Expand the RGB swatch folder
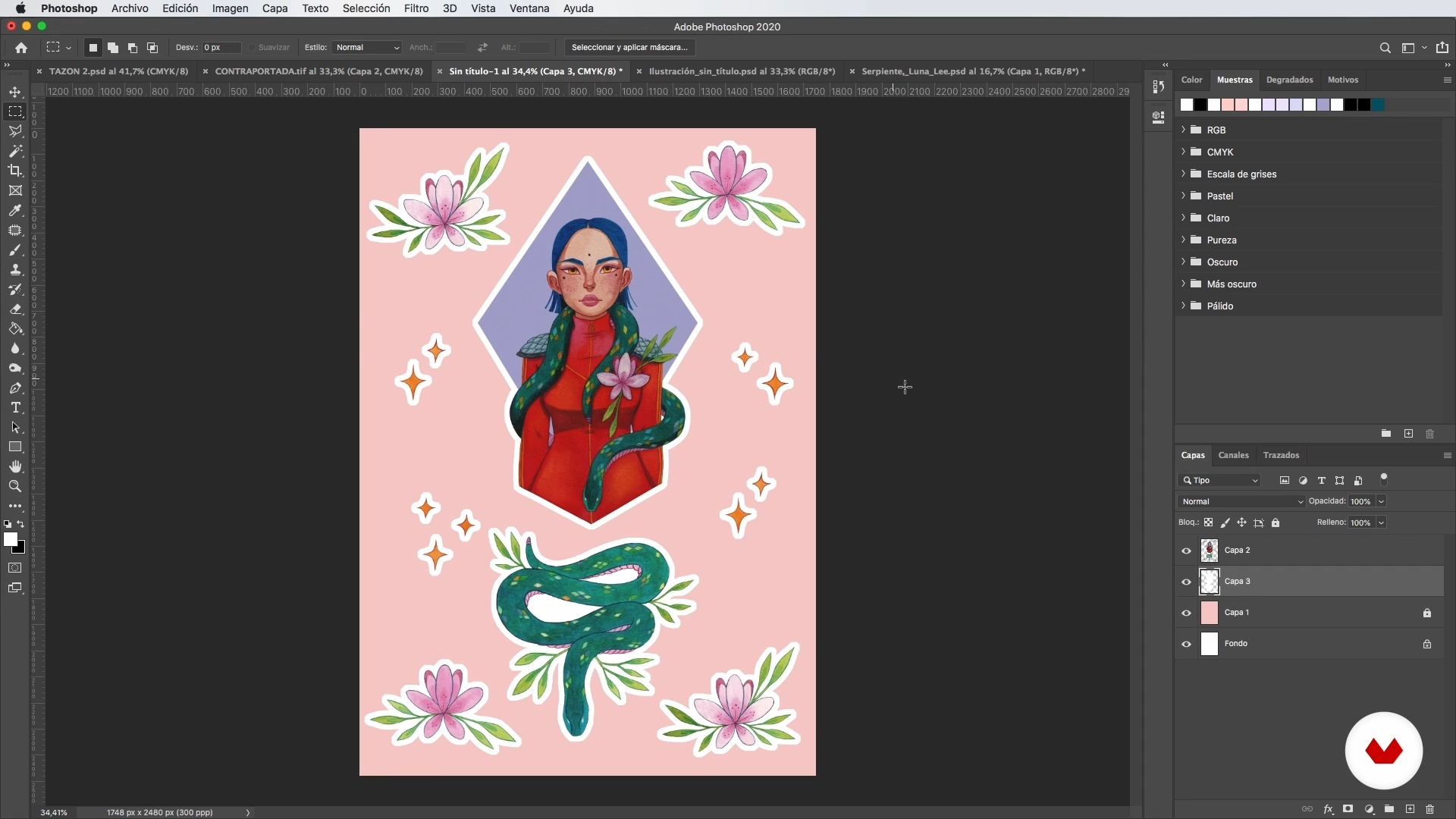The width and height of the screenshot is (1456, 819). click(x=1183, y=130)
